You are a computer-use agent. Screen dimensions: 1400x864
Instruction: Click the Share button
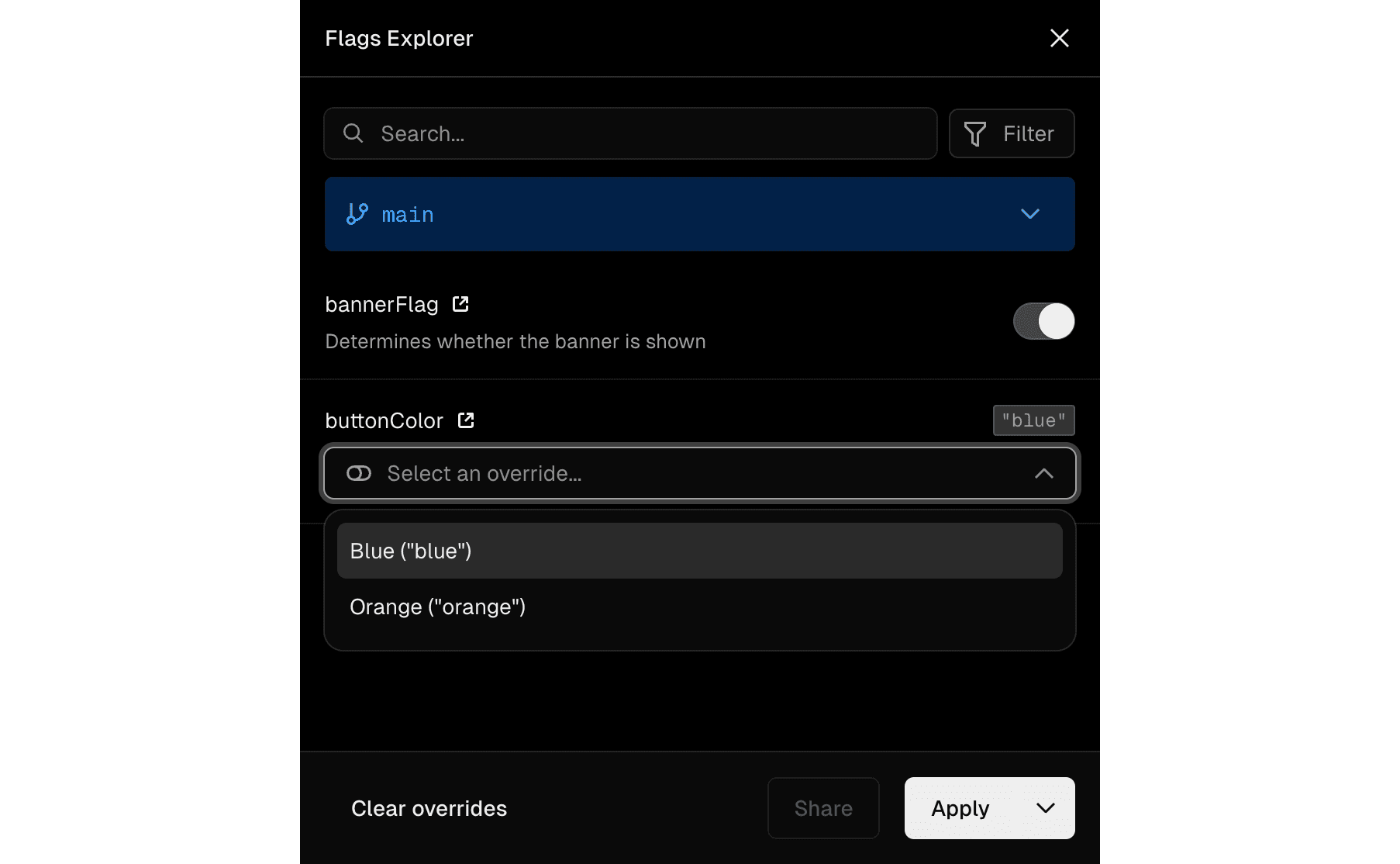point(822,808)
